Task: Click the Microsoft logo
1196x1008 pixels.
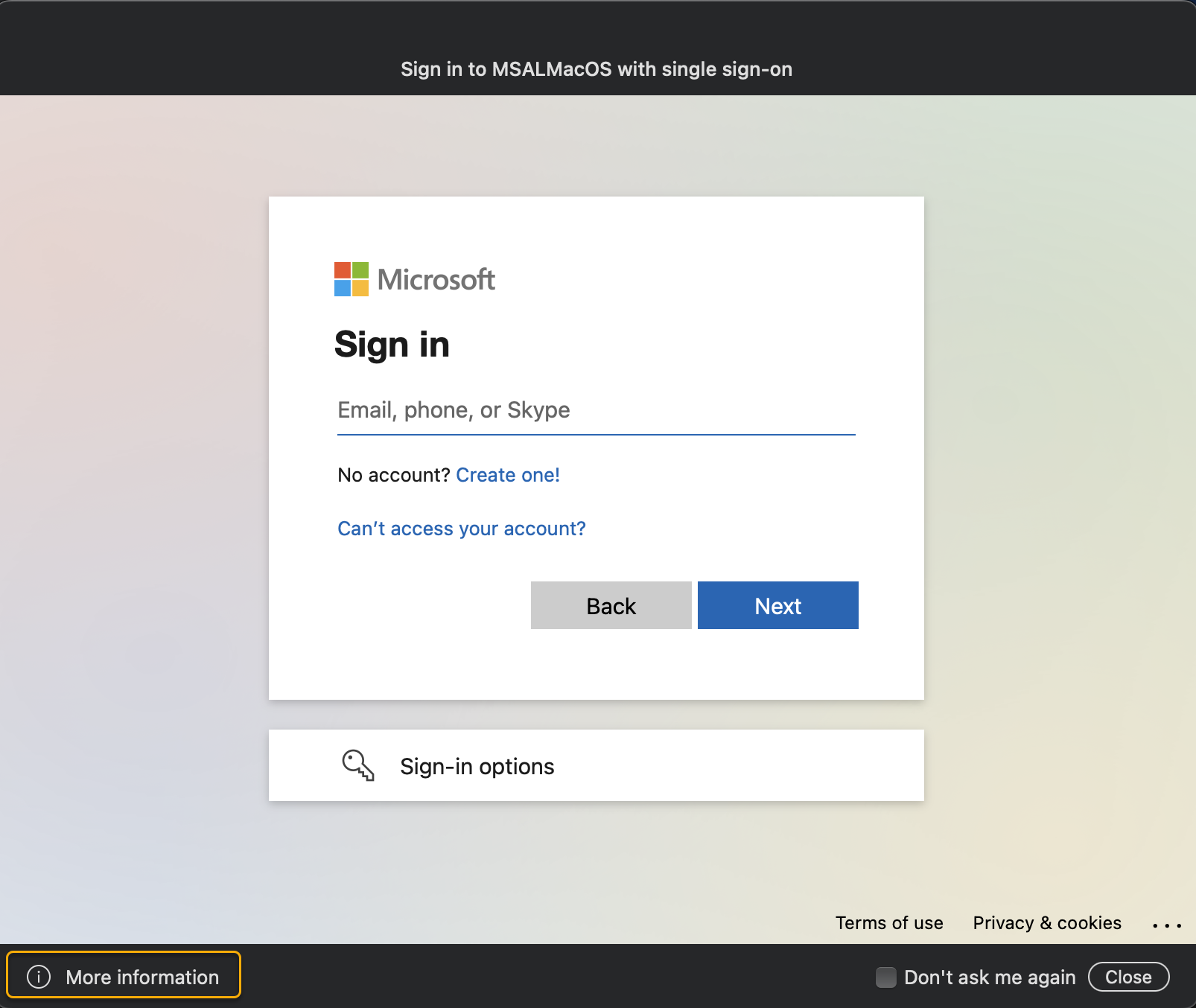Action: pyautogui.click(x=414, y=280)
